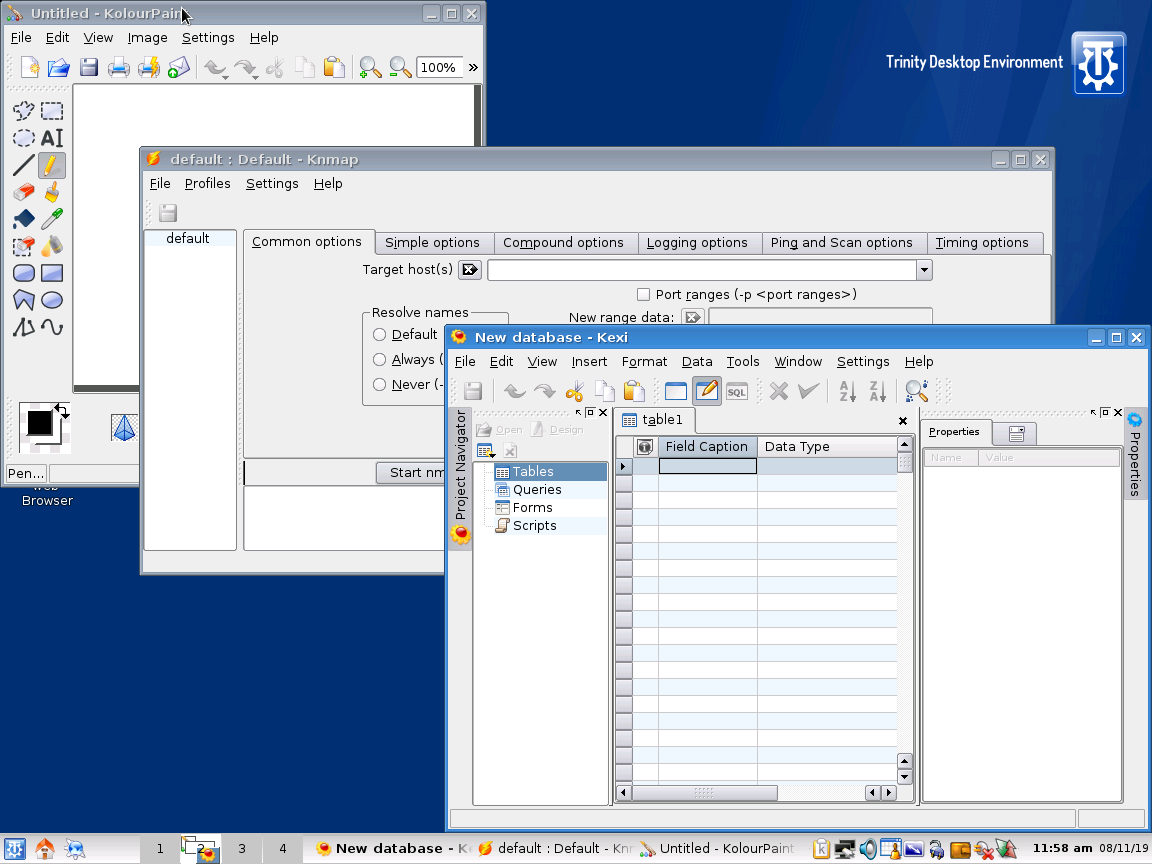This screenshot has width=1152, height=864.
Task: Click the default profile in Knmap list
Action: pyautogui.click(x=187, y=238)
